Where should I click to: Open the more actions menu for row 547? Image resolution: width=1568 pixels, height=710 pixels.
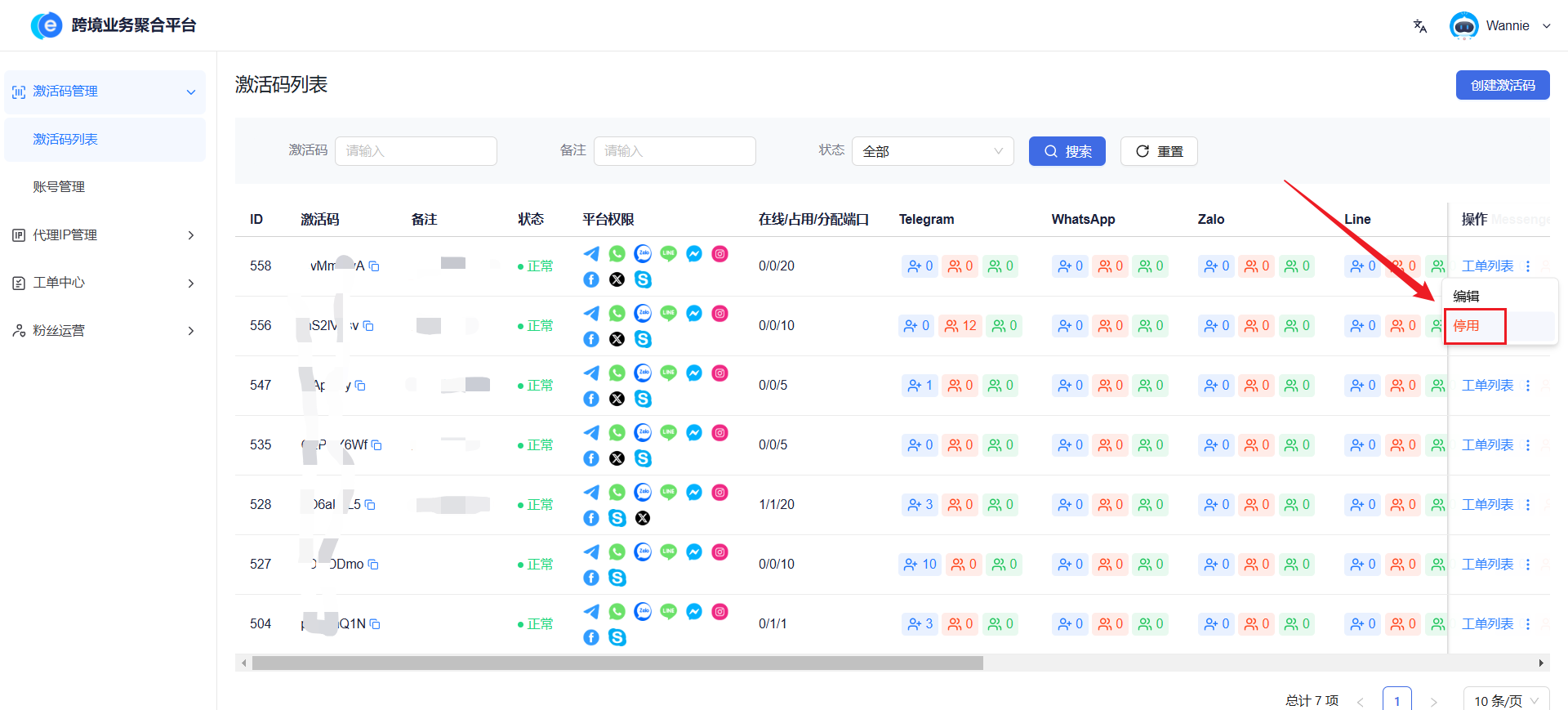tap(1528, 386)
